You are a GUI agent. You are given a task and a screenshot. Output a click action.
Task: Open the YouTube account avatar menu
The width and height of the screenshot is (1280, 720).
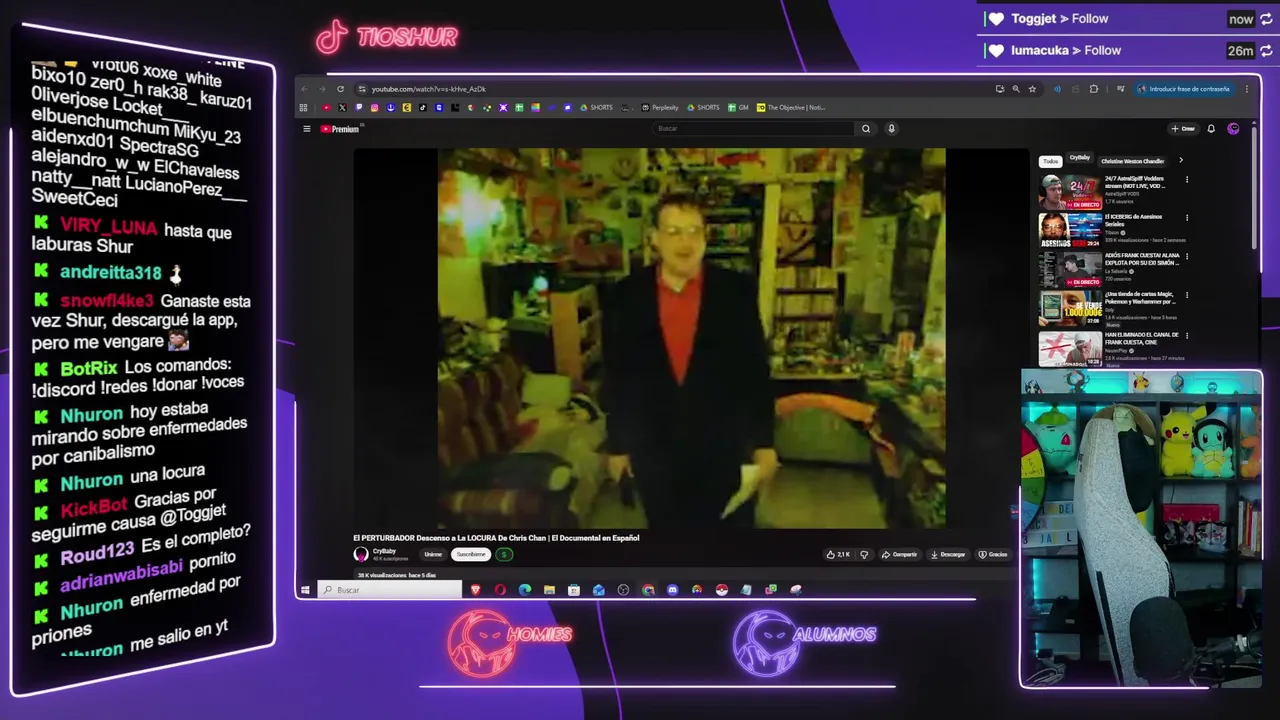pyautogui.click(x=1233, y=129)
